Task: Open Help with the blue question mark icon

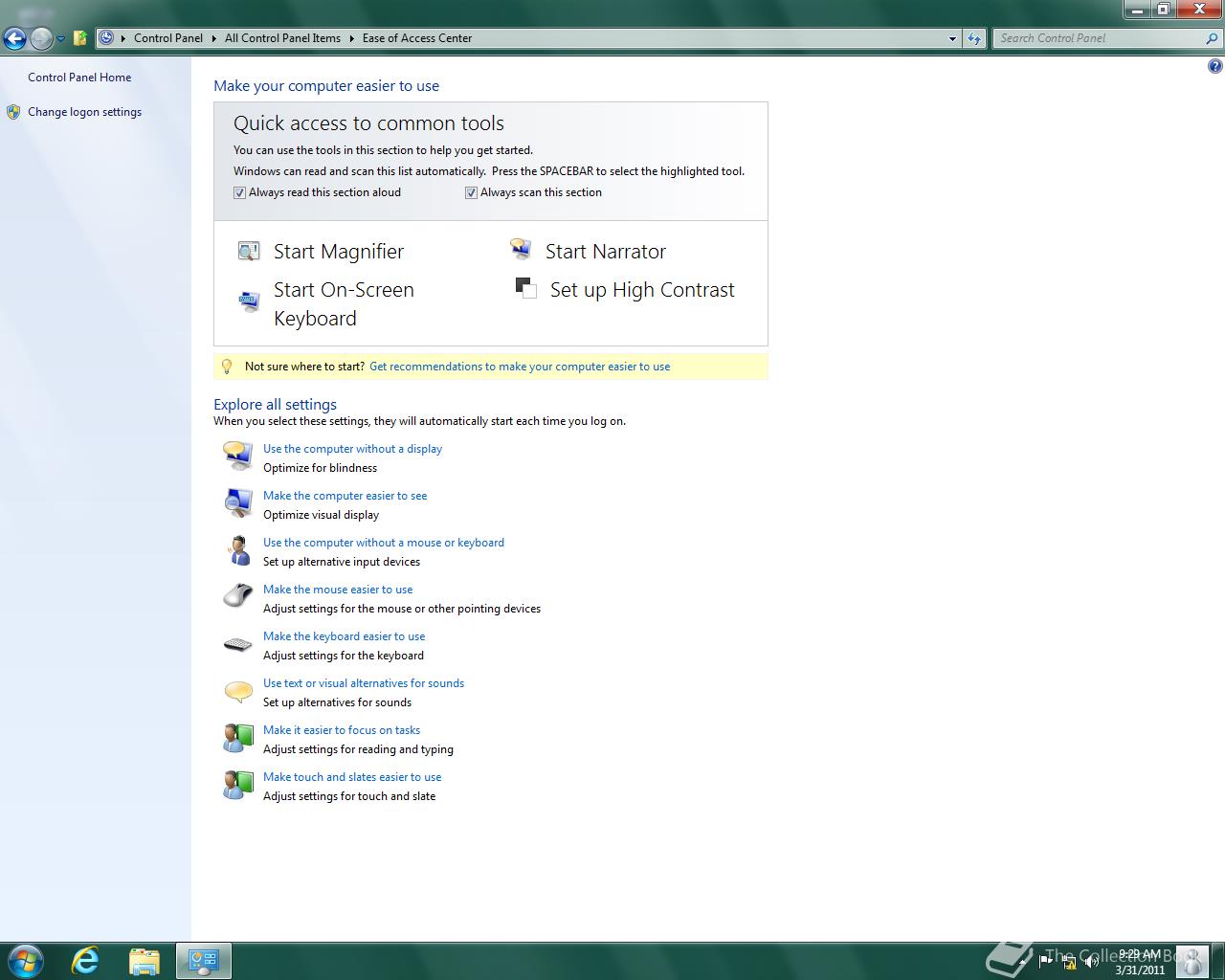Action: click(x=1215, y=66)
